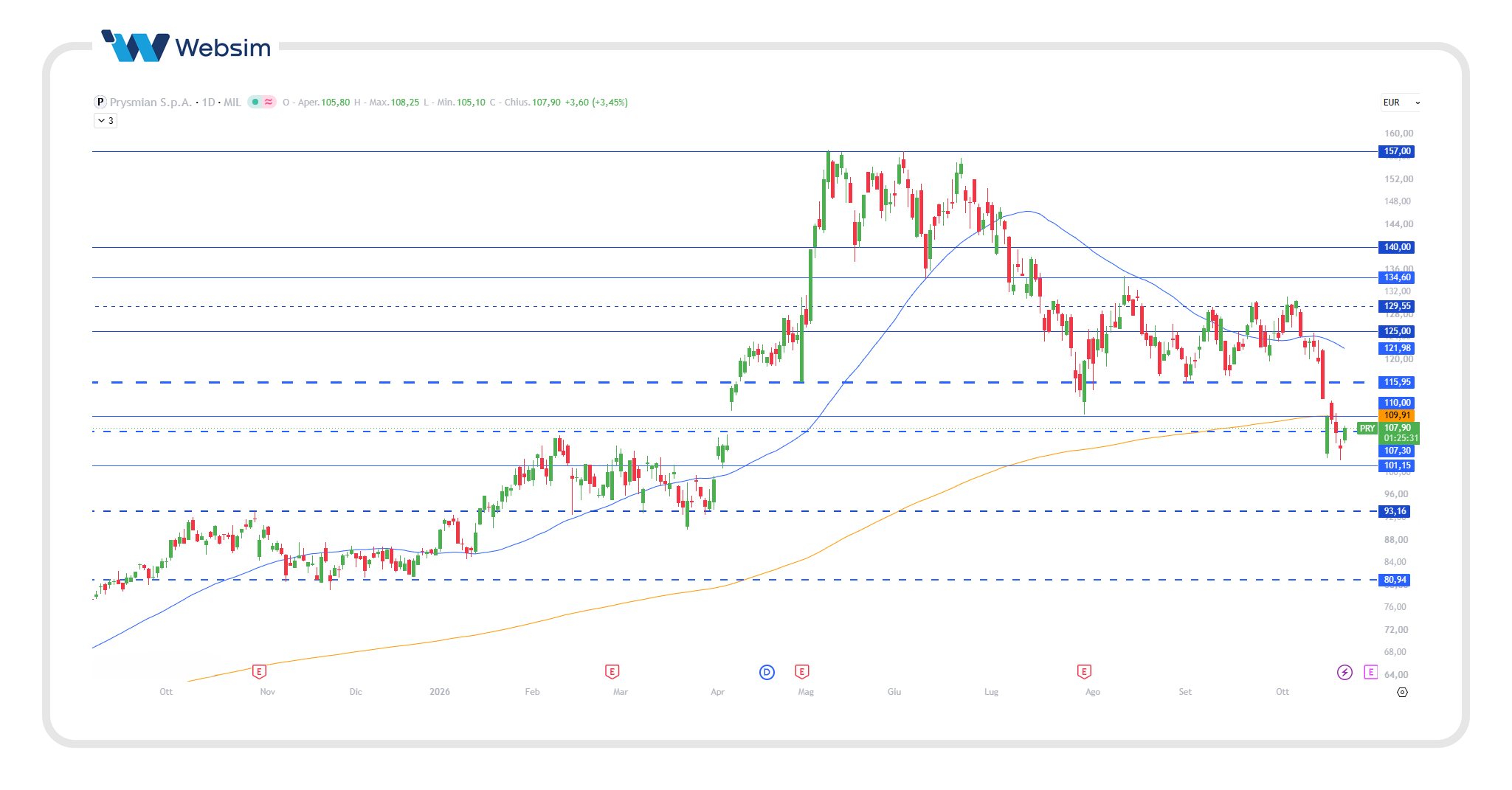The image size is (1512, 790).
Task: Select the 157,00 price level label
Action: pos(1397,151)
